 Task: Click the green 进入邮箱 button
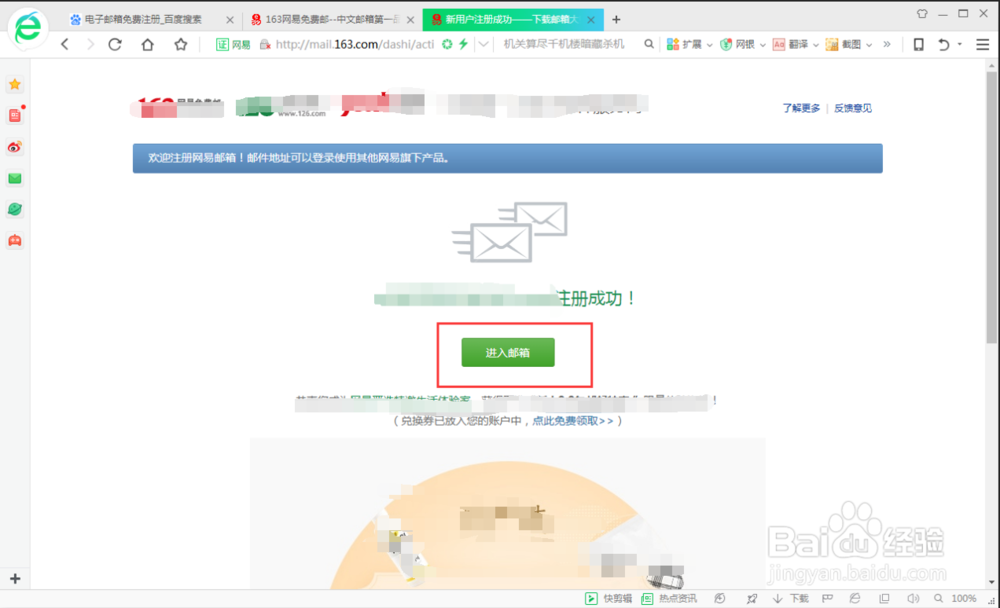click(508, 352)
